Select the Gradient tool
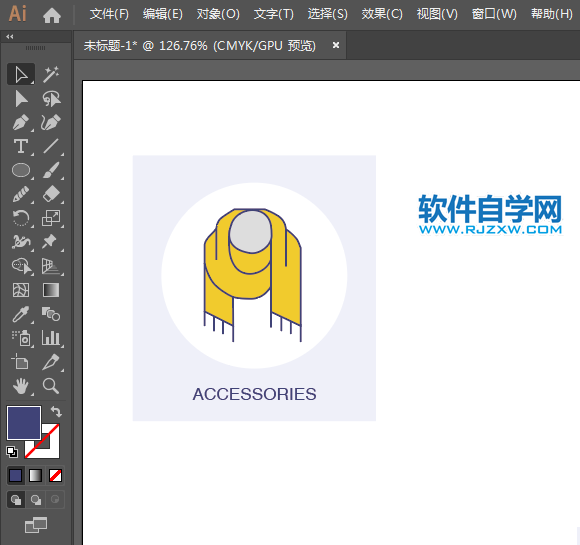The image size is (580, 545). click(51, 290)
